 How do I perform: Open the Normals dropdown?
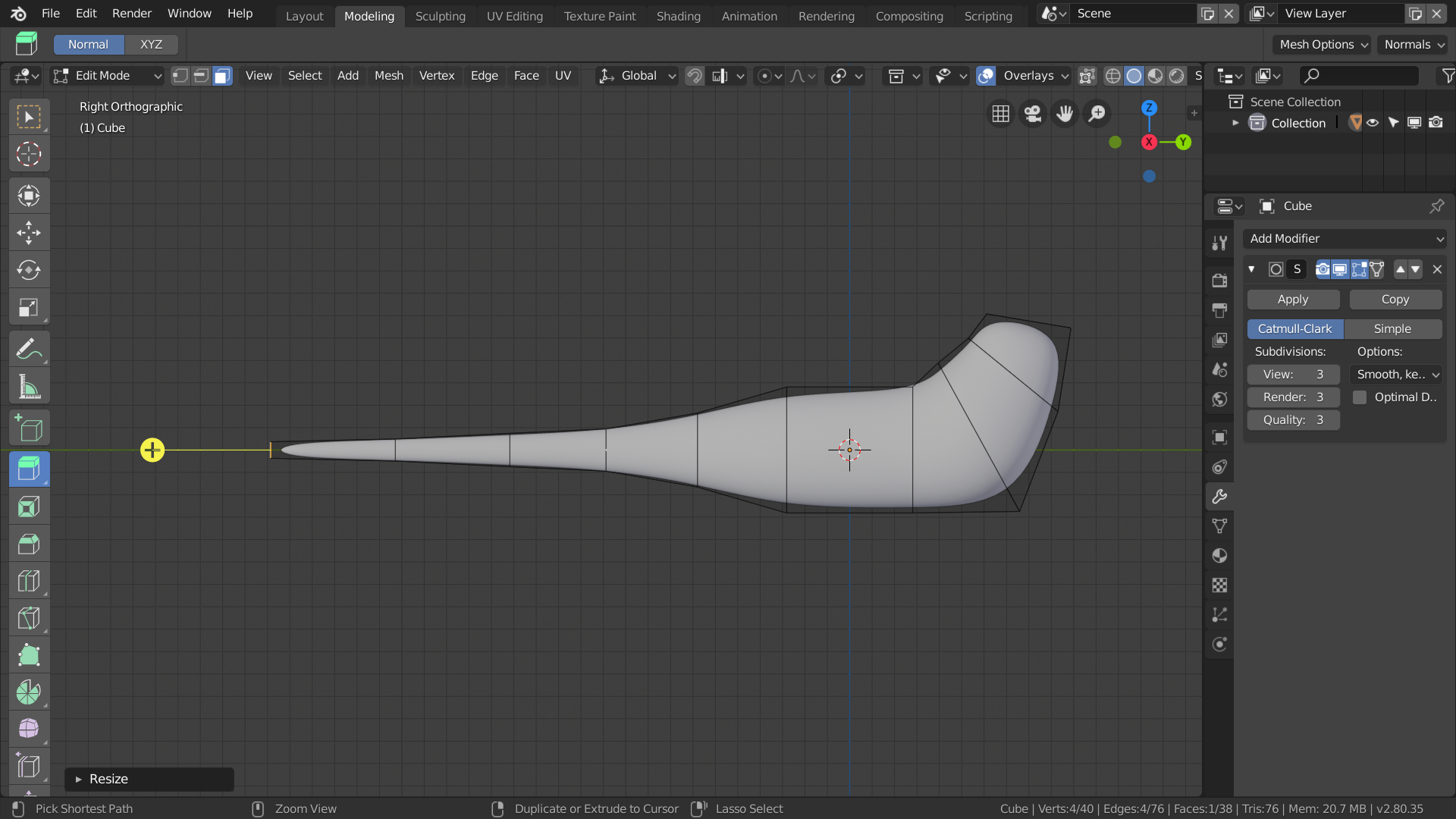[1413, 45]
